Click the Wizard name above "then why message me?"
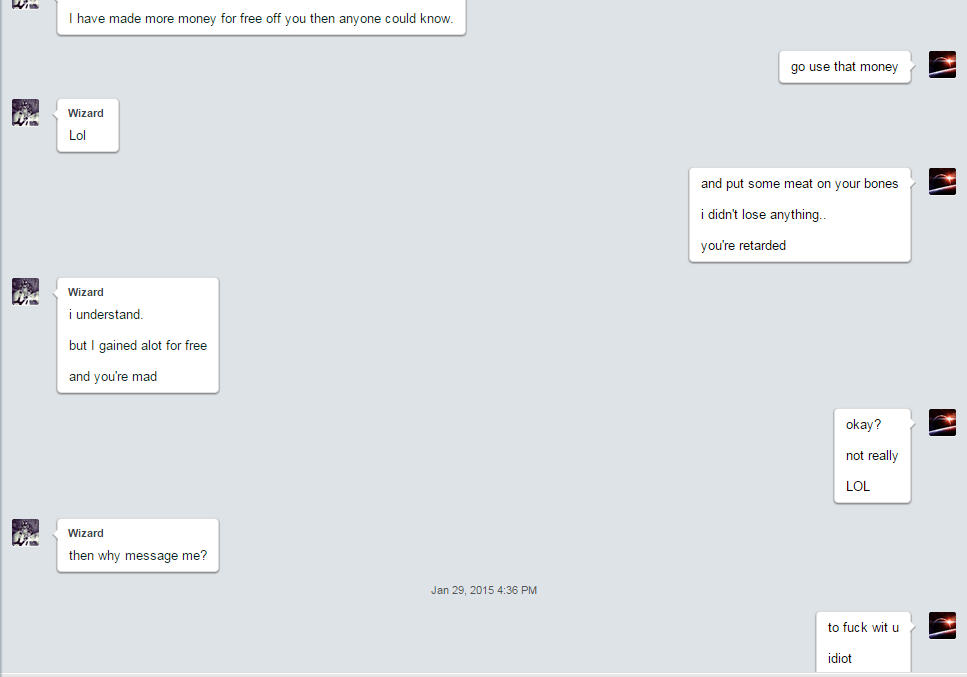The width and height of the screenshot is (967, 677). [x=86, y=533]
